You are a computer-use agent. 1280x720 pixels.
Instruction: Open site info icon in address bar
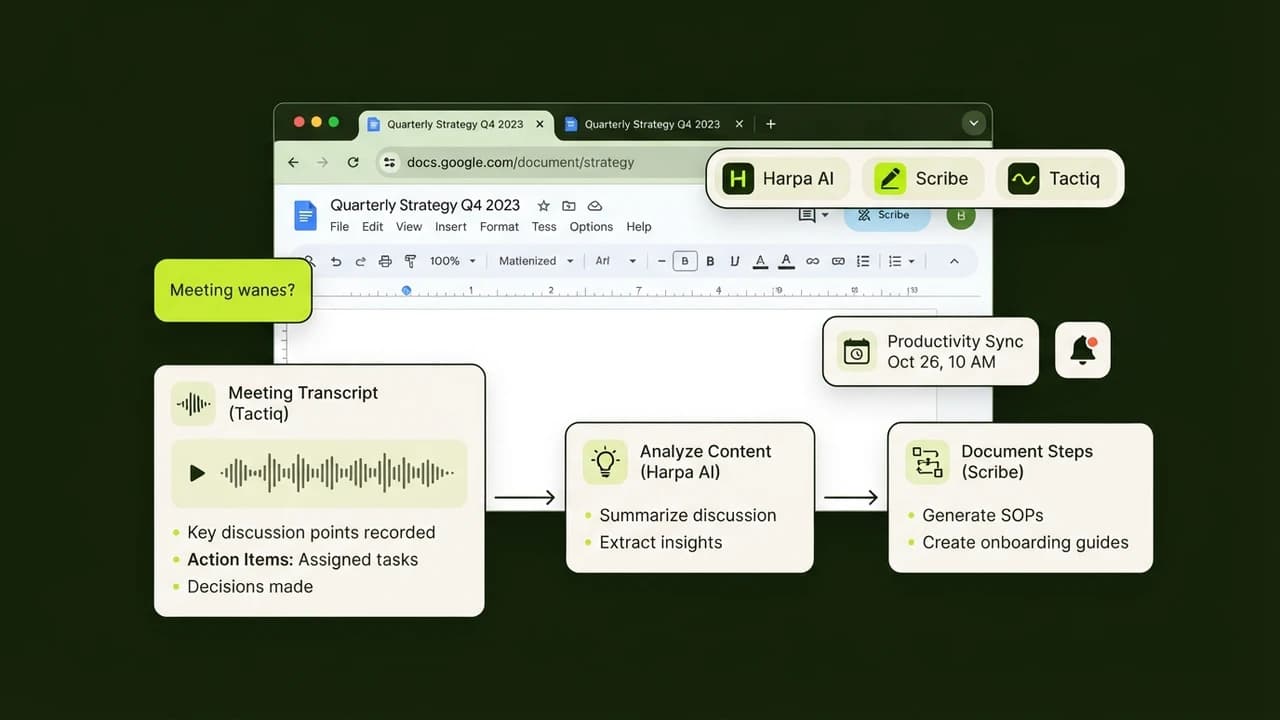coord(390,162)
